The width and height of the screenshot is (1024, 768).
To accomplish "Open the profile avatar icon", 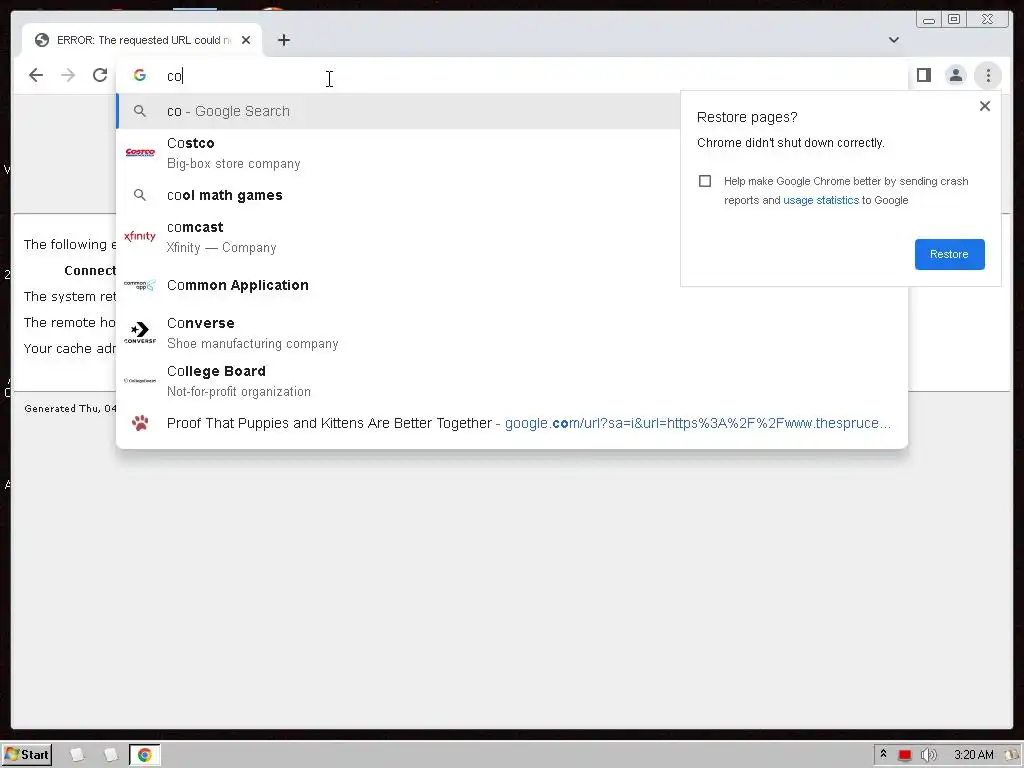I will (x=955, y=75).
